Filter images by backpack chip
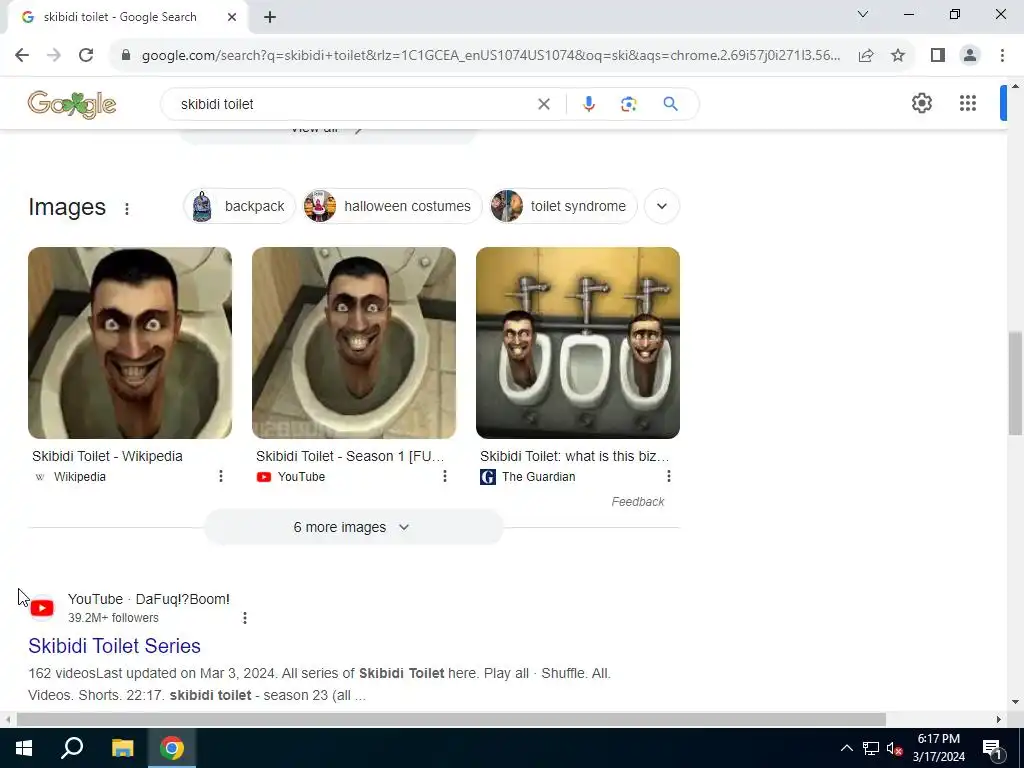The height and width of the screenshot is (768, 1024). click(x=239, y=206)
